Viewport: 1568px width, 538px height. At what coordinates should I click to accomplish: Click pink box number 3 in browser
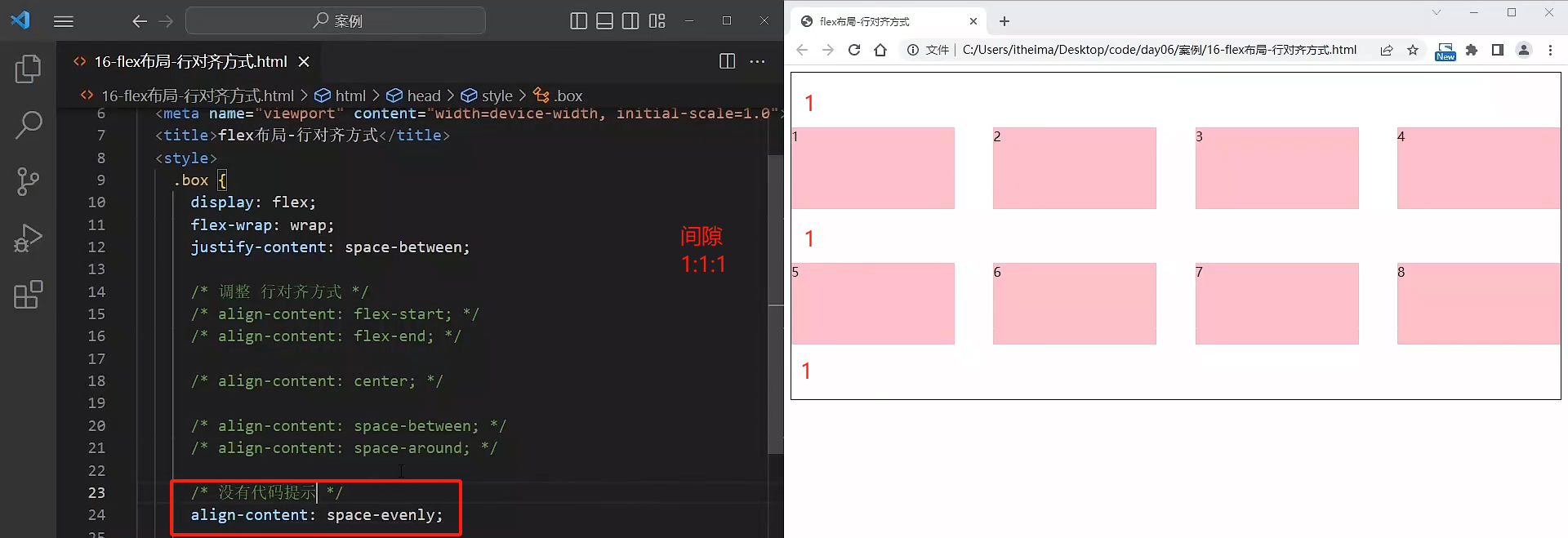[x=1277, y=168]
